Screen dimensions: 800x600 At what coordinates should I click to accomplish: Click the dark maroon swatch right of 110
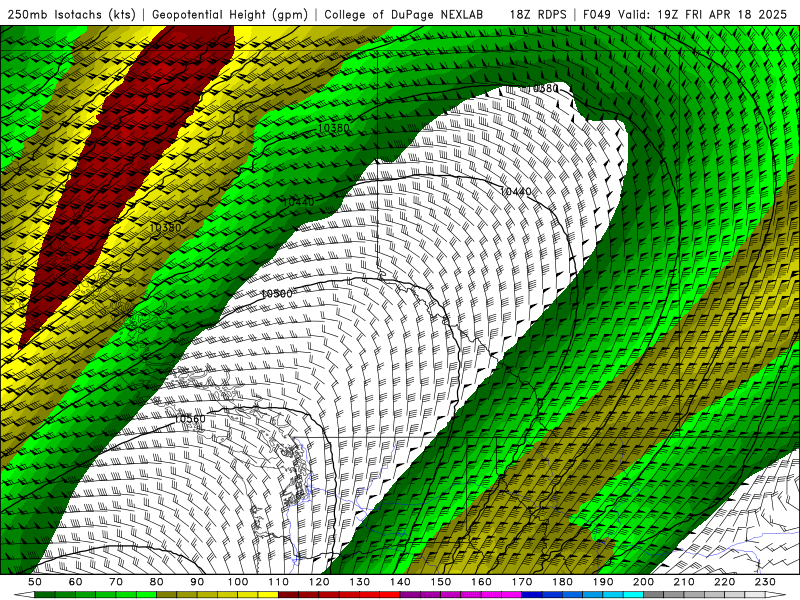pos(288,595)
